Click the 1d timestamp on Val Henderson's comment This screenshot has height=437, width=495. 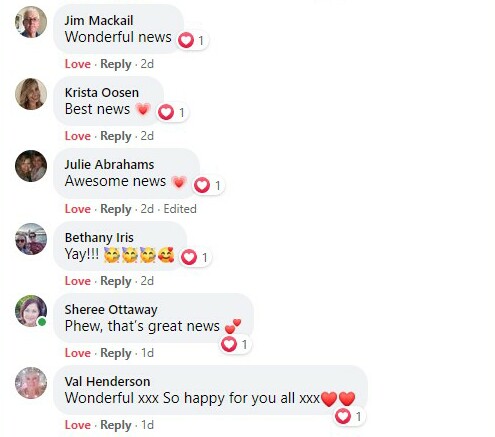[147, 425]
